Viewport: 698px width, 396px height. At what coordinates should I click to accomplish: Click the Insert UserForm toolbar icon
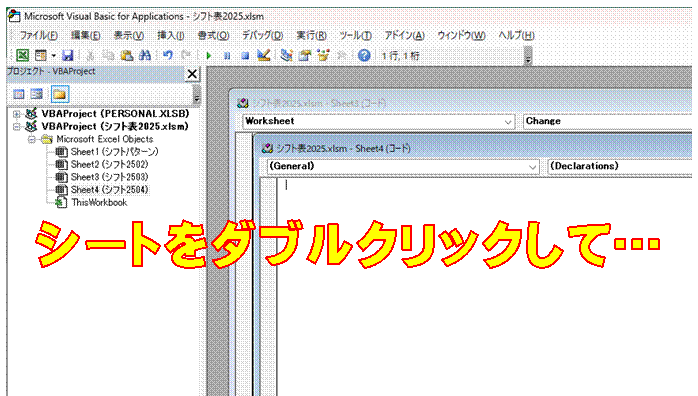41,56
